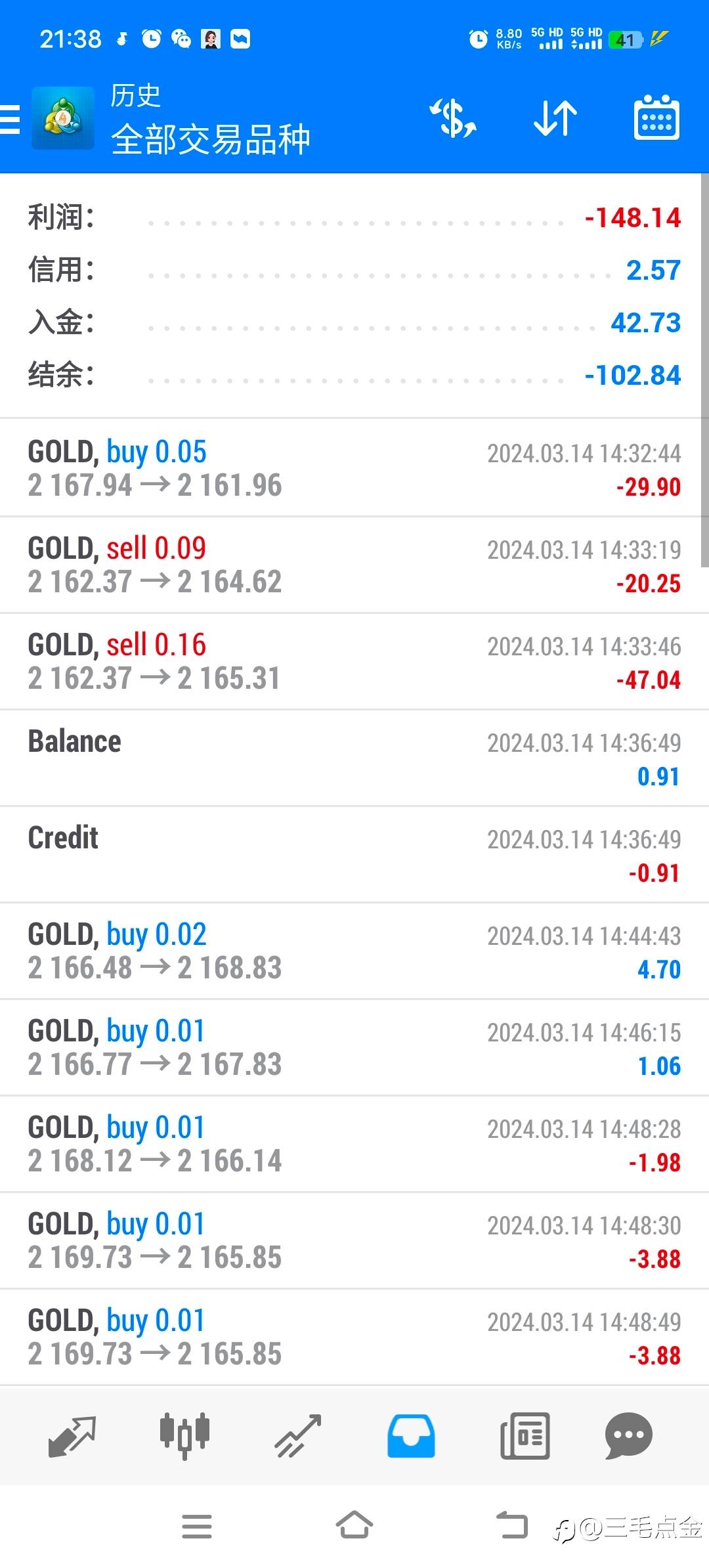Open the Trade tab
709x1568 pixels.
coord(298,1436)
